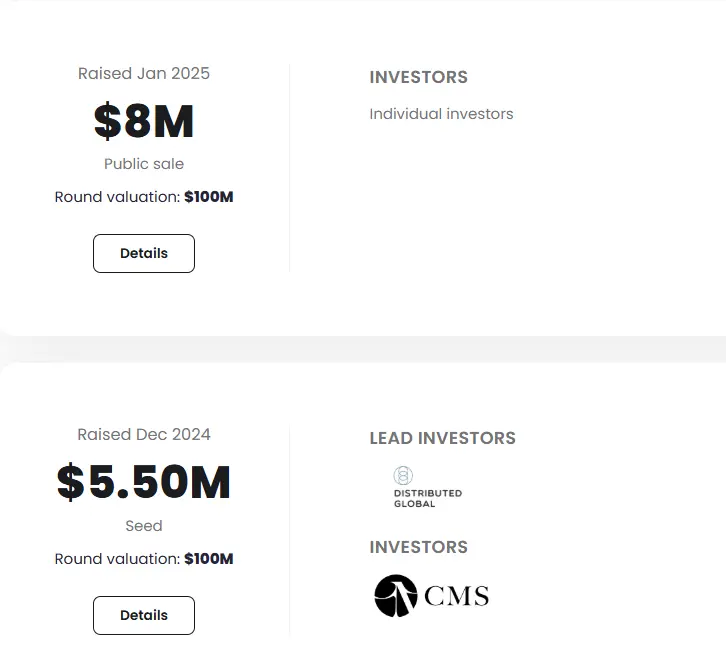Open Details for the $5.50M seed round

[144, 615]
